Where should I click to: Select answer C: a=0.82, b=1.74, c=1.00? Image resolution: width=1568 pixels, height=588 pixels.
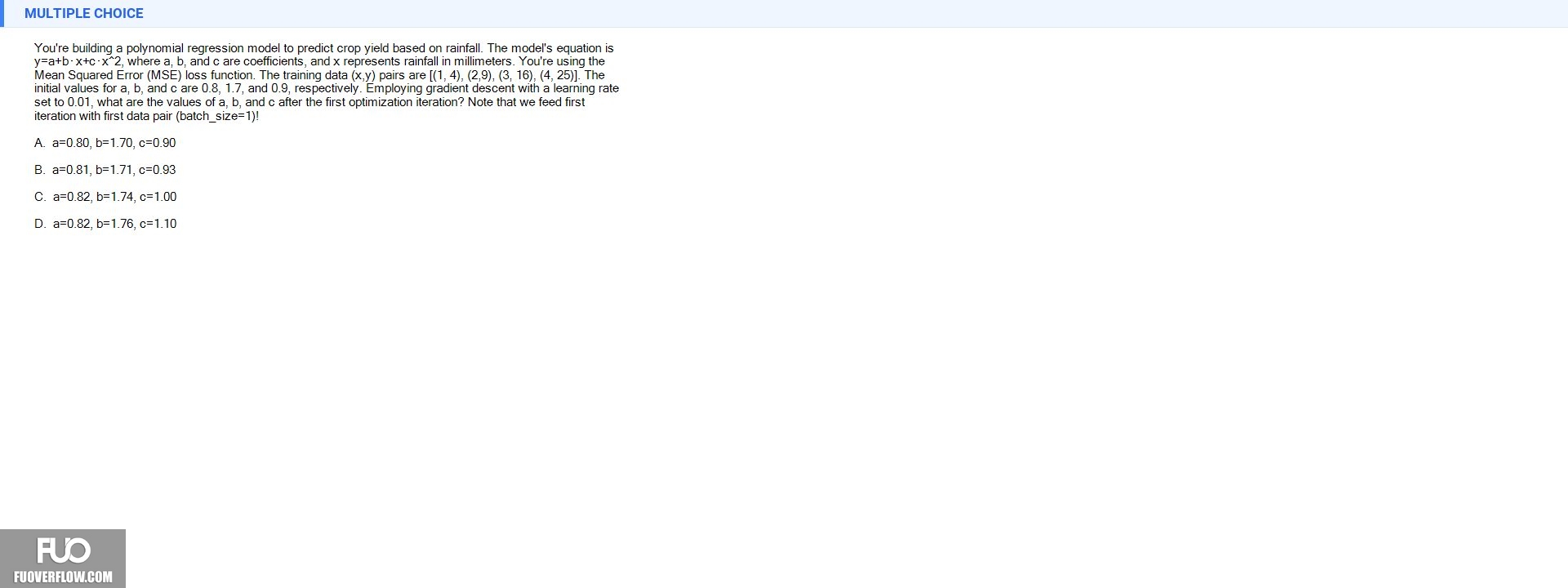pyautogui.click(x=105, y=197)
